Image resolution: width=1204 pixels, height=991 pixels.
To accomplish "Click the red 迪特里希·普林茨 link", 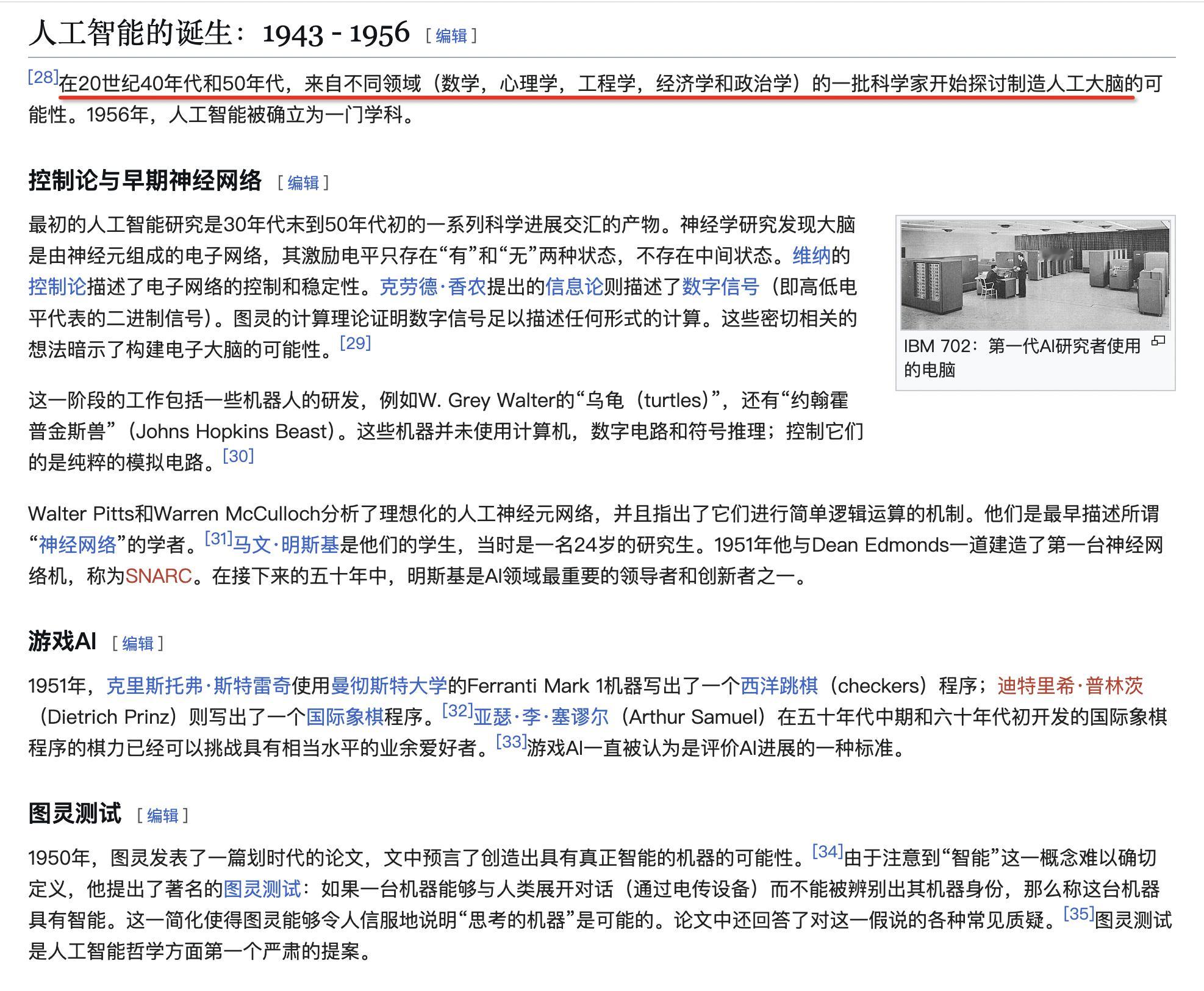I will [1070, 686].
